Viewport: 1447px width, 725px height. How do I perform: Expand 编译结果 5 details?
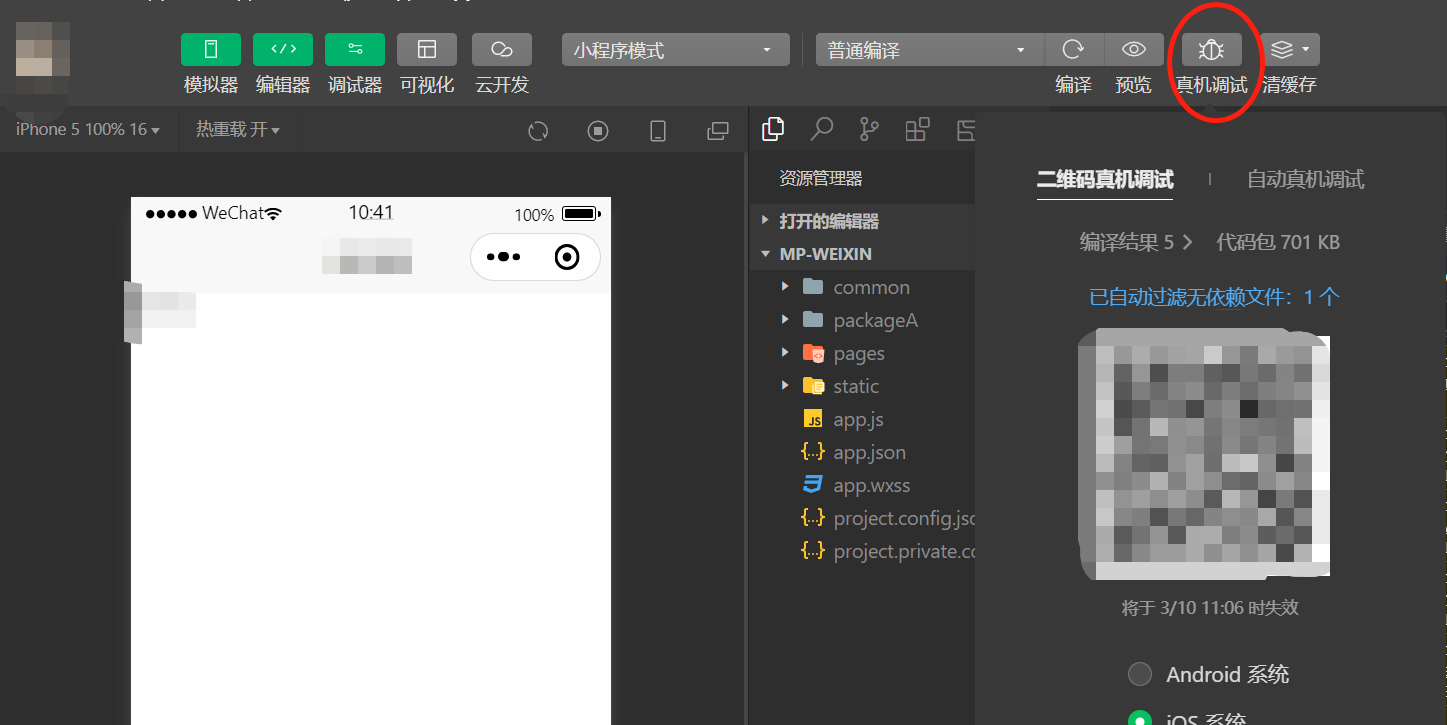(1136, 242)
